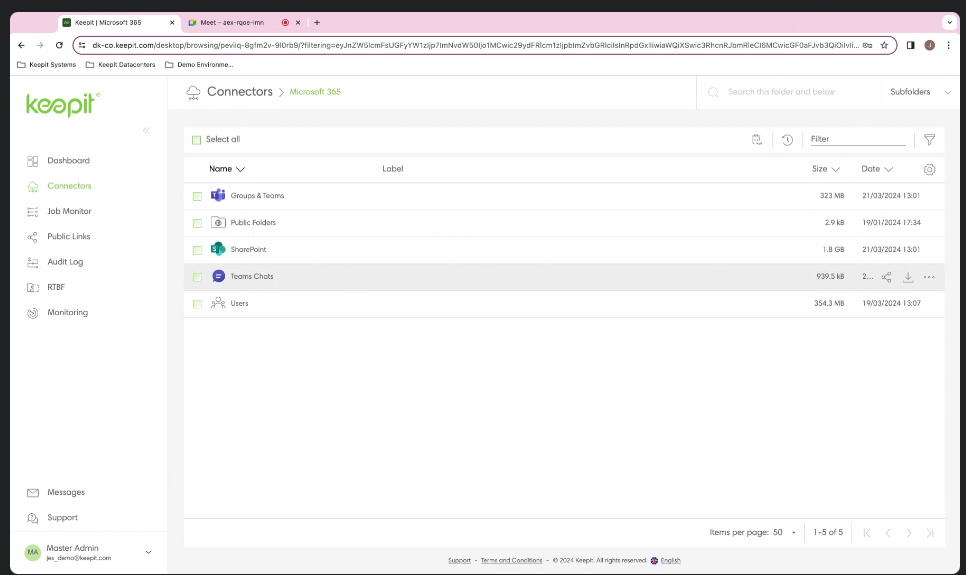Click the Filter text input field
This screenshot has height=575, width=966.
click(x=856, y=140)
